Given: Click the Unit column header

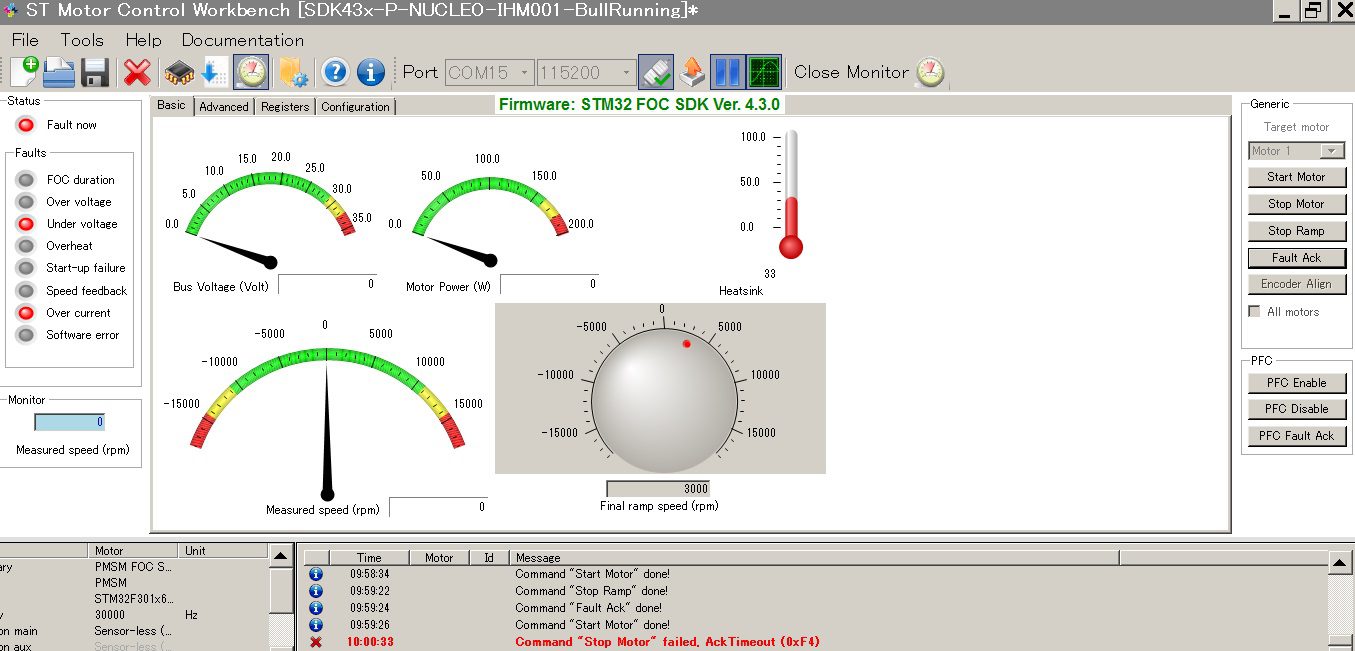Looking at the screenshot, I should pyautogui.click(x=223, y=551).
